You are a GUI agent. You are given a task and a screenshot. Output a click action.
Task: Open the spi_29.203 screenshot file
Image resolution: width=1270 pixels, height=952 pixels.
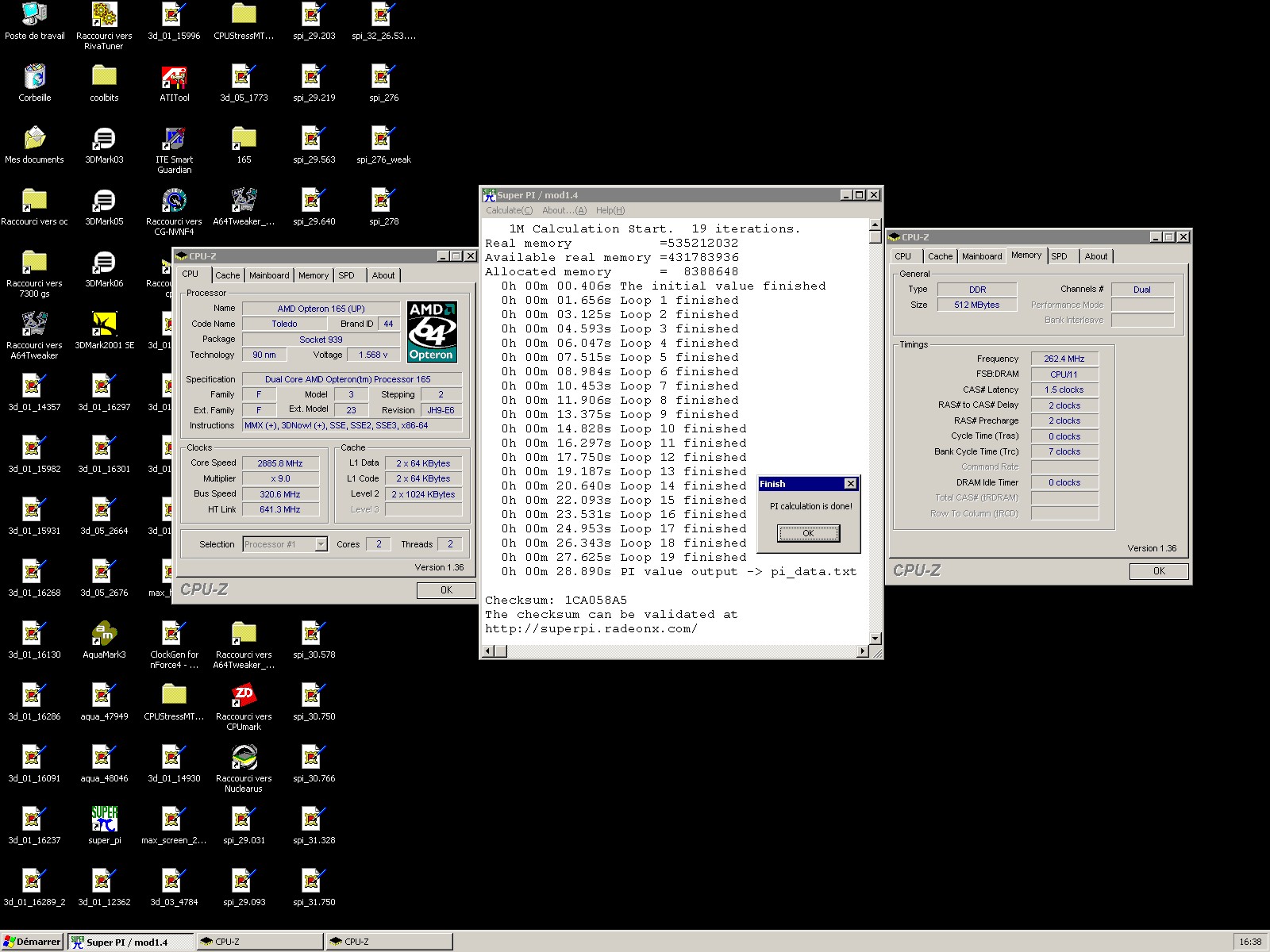314,21
